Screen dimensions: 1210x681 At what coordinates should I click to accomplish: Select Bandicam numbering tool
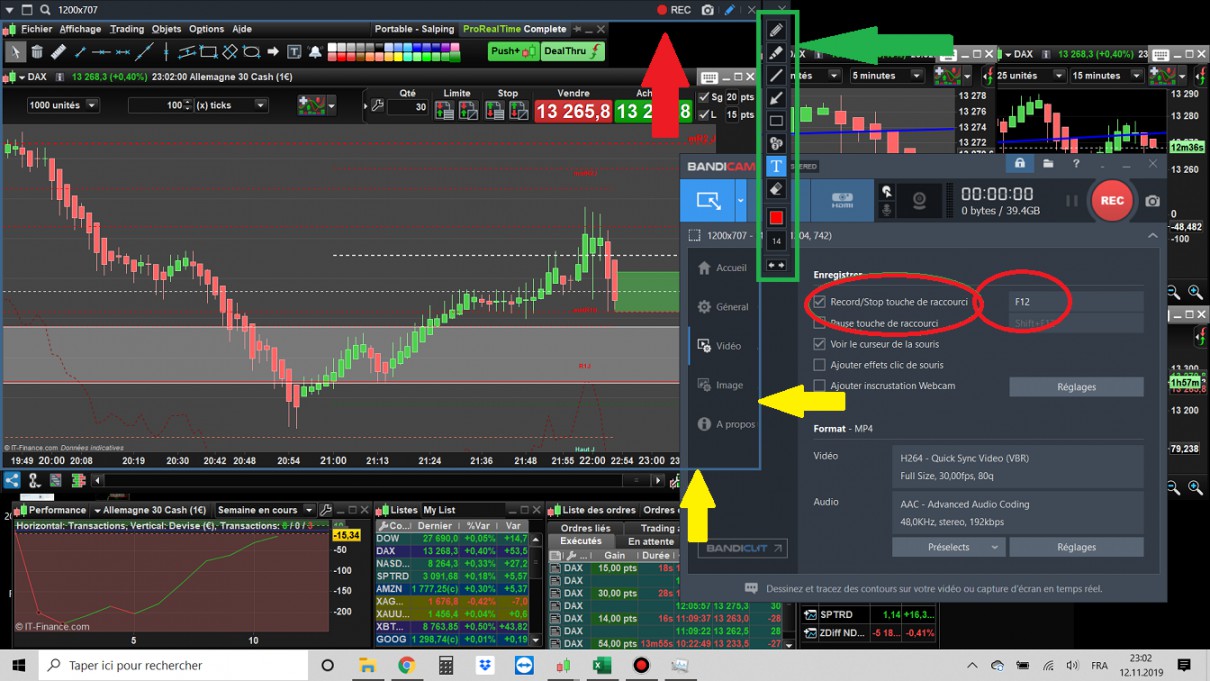(776, 144)
